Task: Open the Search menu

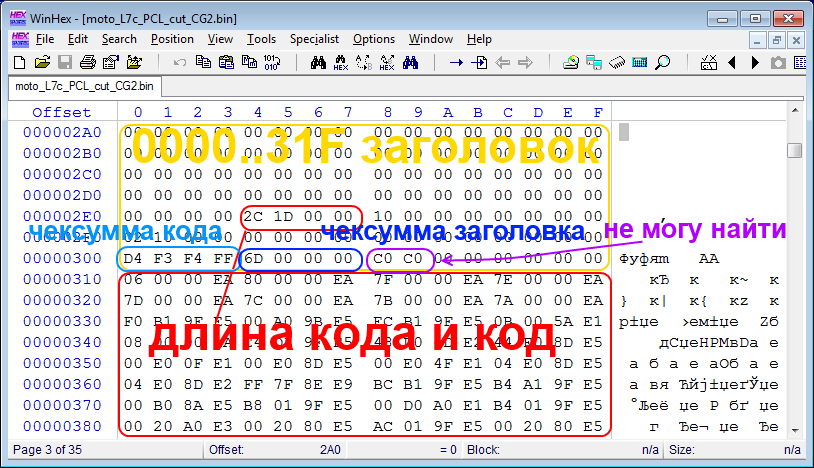Action: tap(119, 39)
